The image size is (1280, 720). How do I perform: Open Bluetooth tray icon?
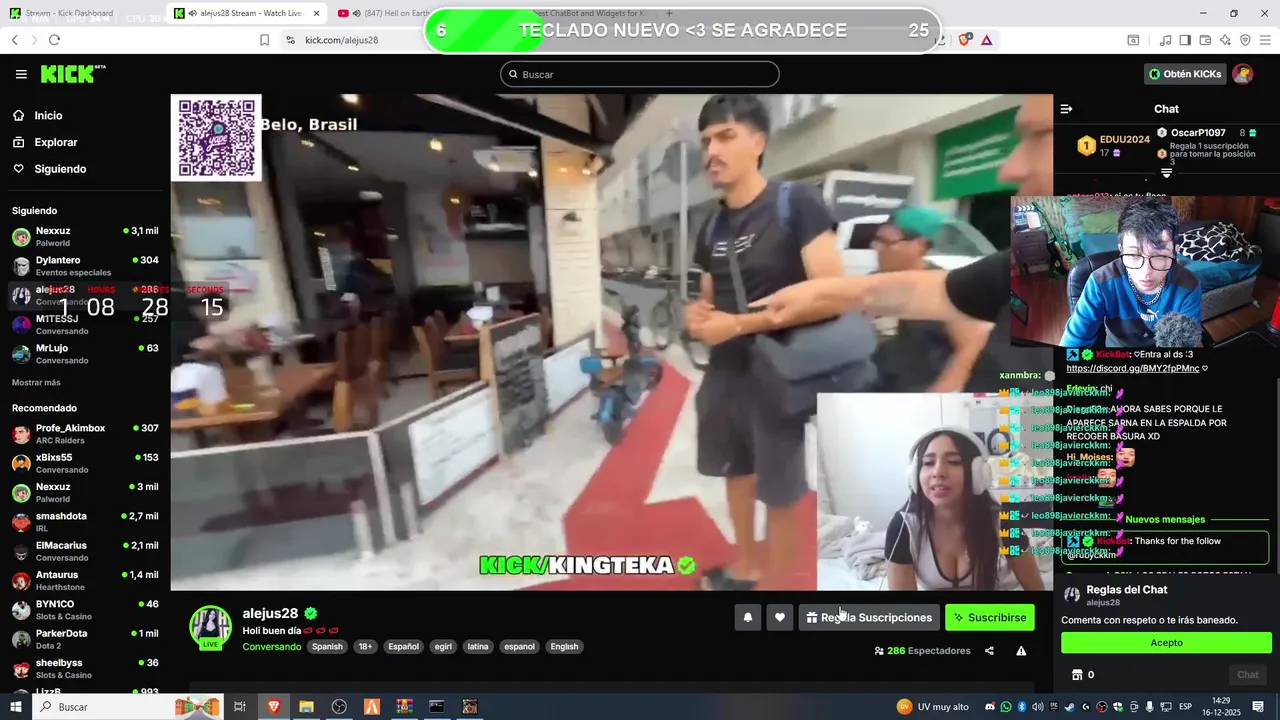[x=1022, y=707]
